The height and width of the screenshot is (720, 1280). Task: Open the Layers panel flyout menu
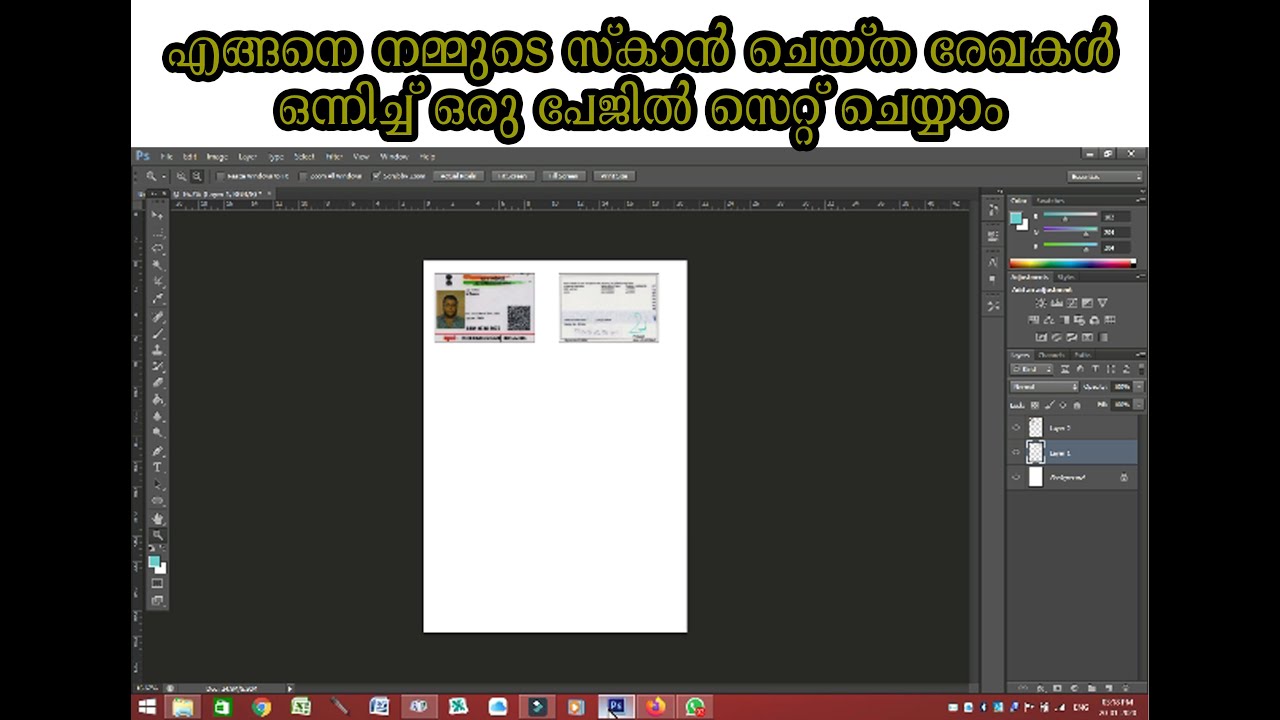[x=1141, y=355]
